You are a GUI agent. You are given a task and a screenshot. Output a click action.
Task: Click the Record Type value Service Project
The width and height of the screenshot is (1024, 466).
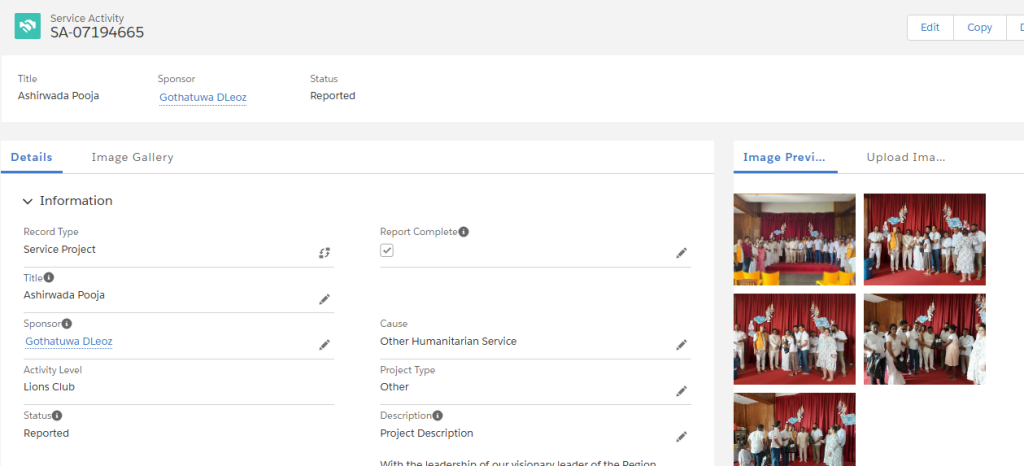59,249
